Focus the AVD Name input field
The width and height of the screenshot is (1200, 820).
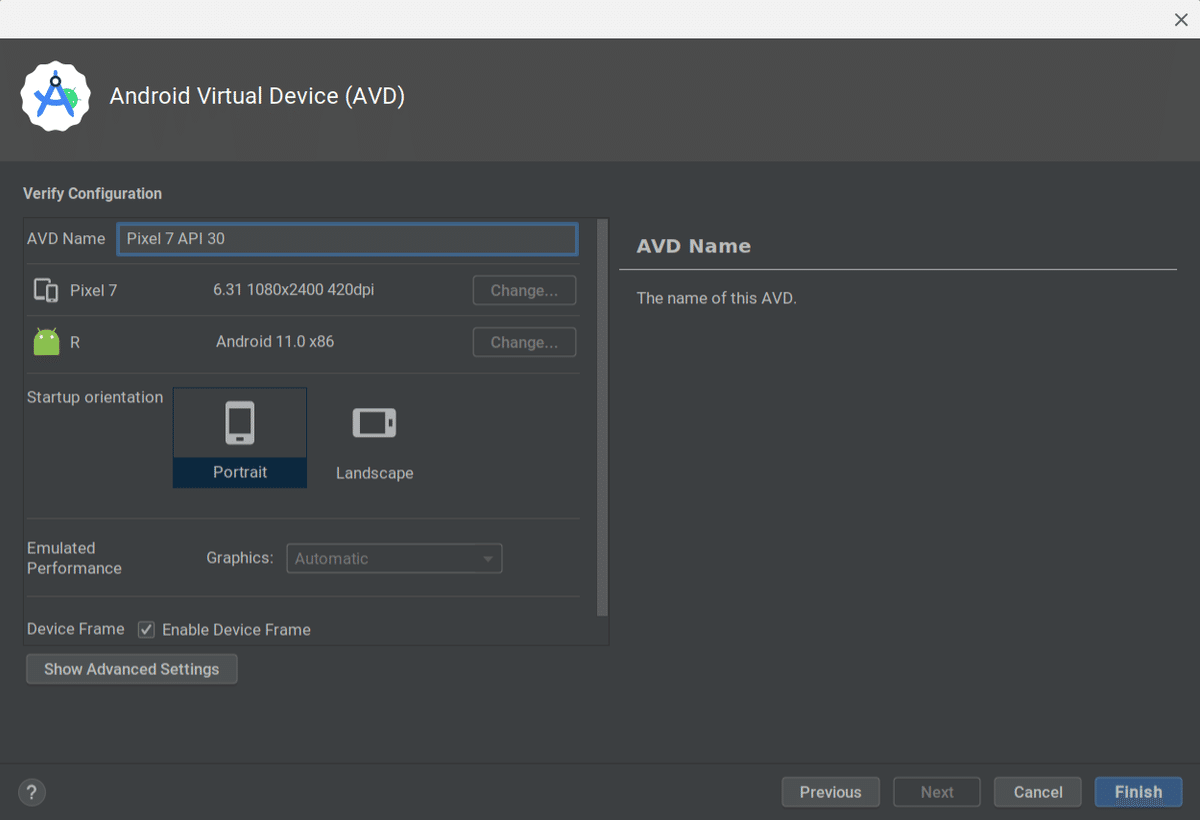347,239
